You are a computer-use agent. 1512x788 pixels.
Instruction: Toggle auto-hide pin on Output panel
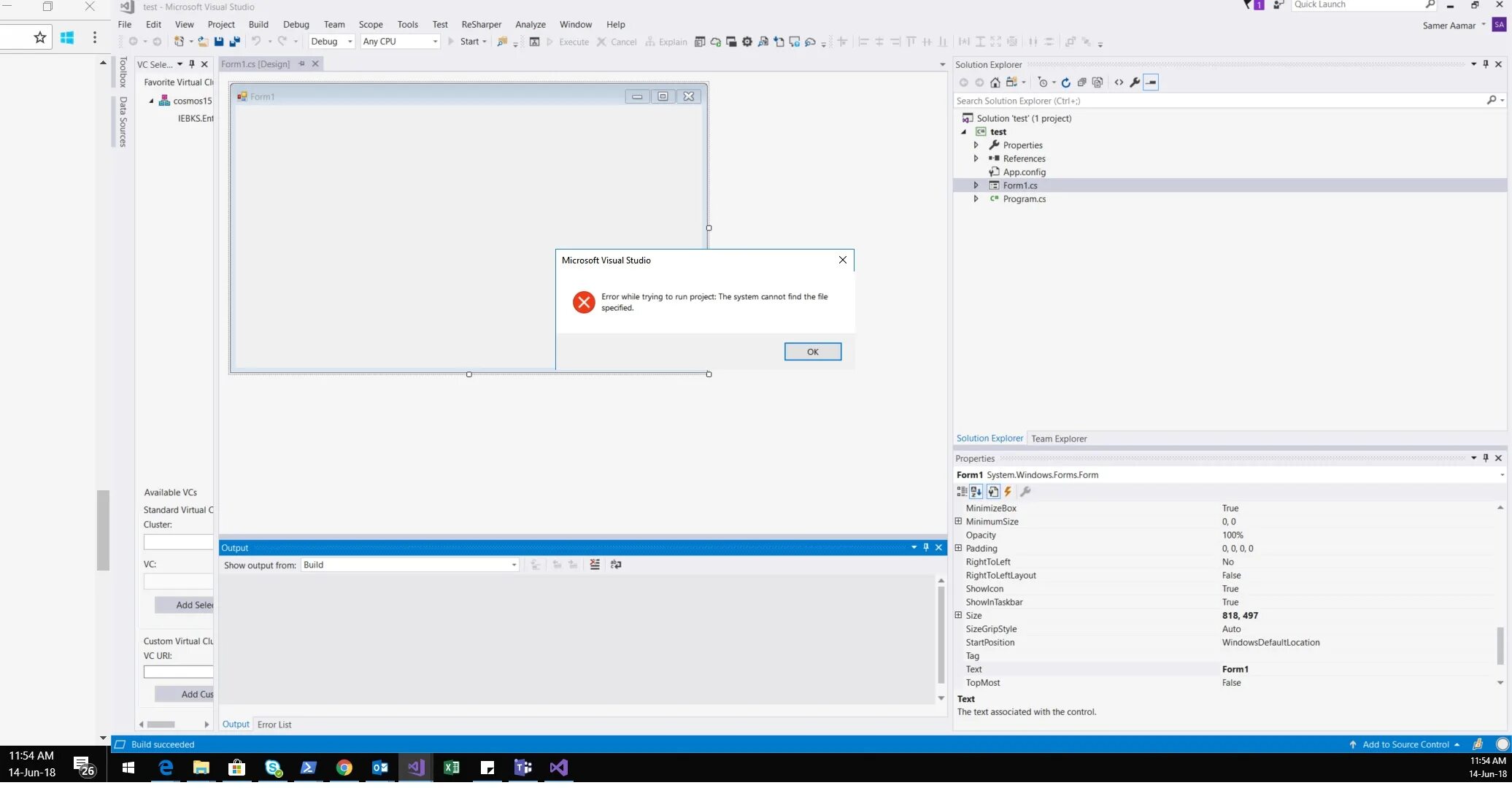[926, 547]
